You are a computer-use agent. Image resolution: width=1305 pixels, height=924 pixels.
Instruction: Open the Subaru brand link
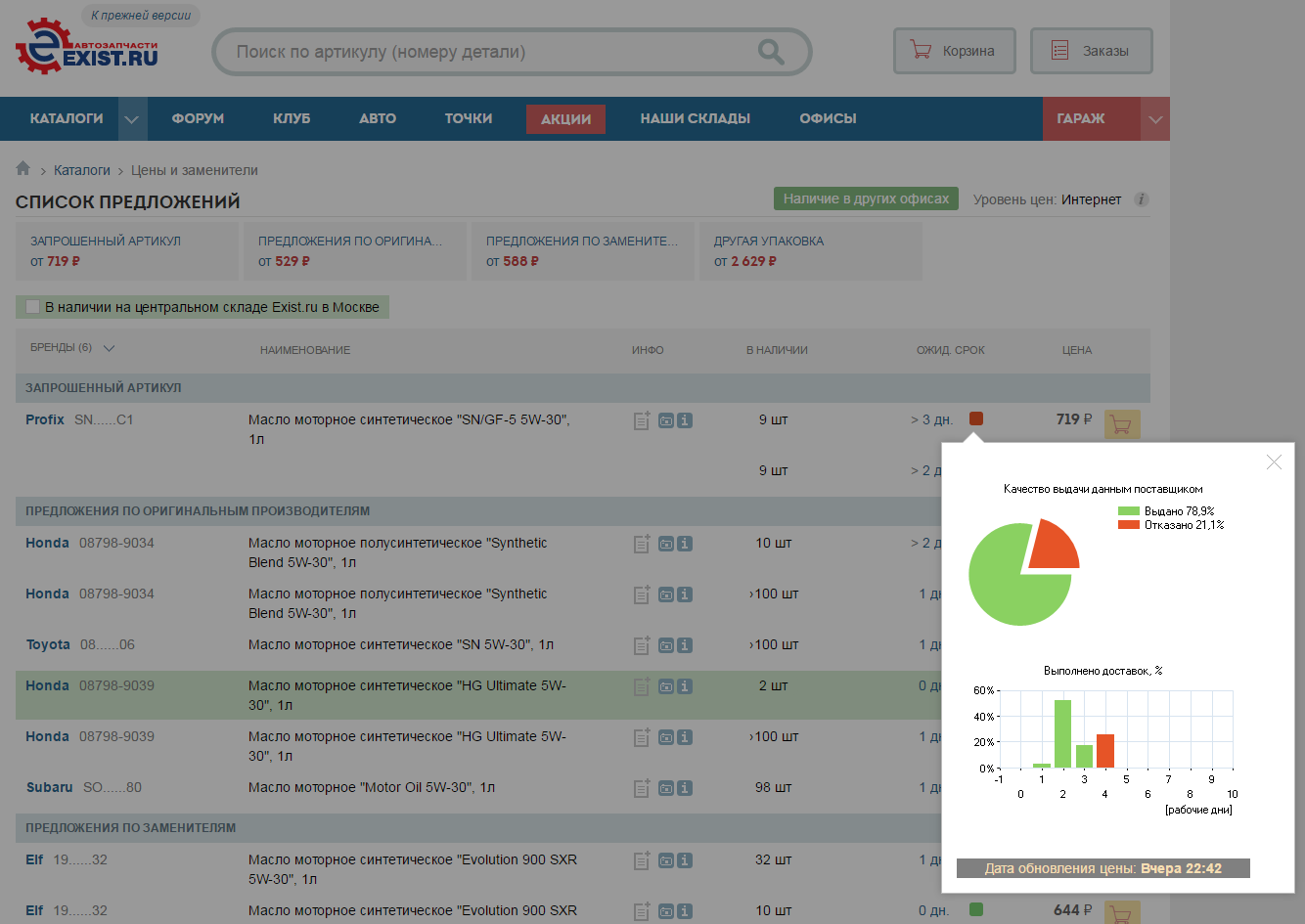50,787
